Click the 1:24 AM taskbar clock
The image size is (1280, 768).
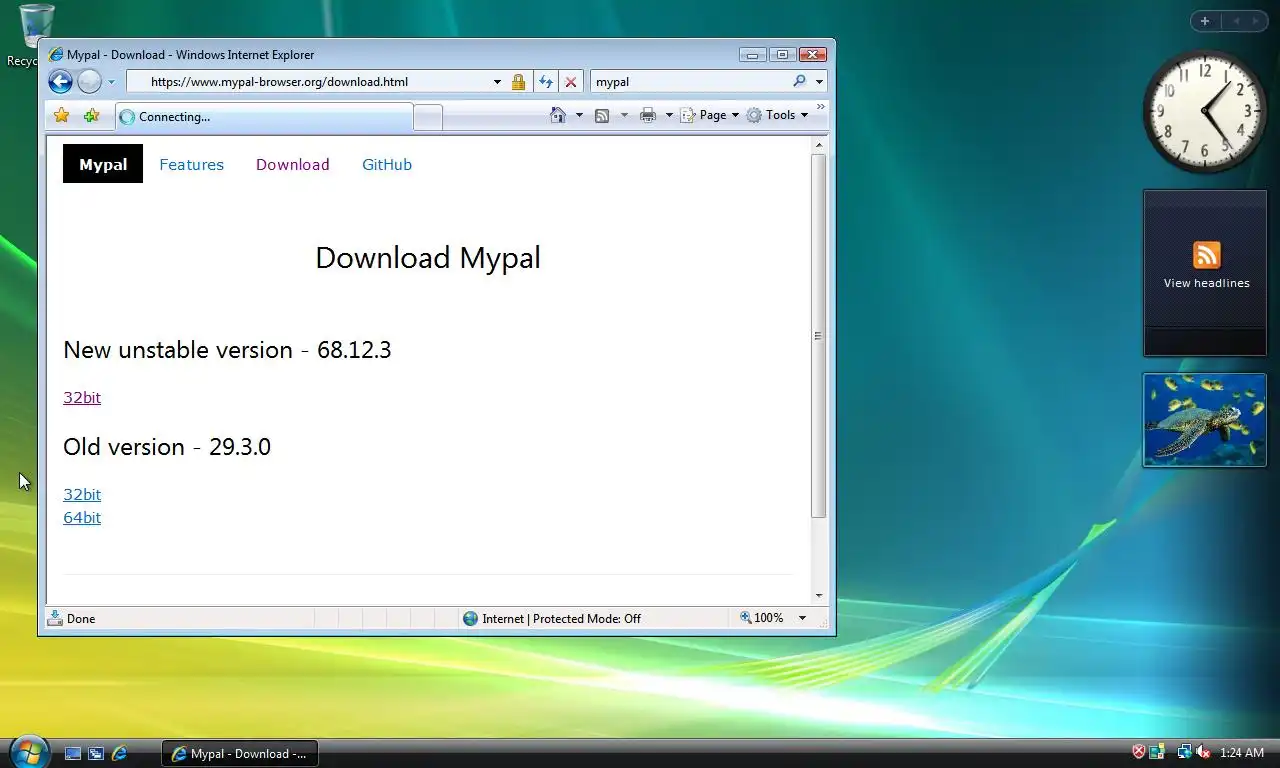point(1242,753)
